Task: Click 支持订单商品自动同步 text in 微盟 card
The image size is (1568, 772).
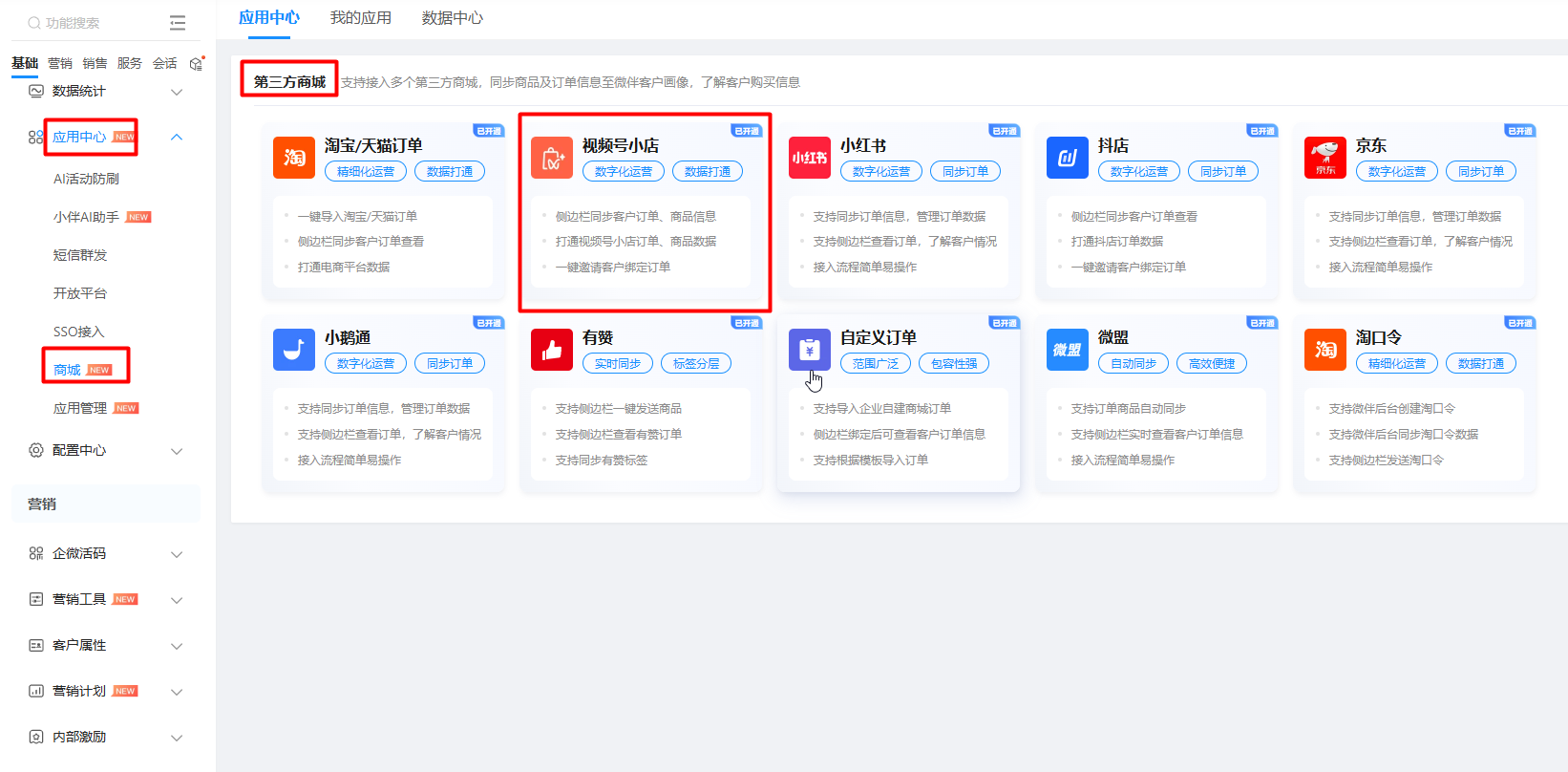Action: coord(1129,408)
